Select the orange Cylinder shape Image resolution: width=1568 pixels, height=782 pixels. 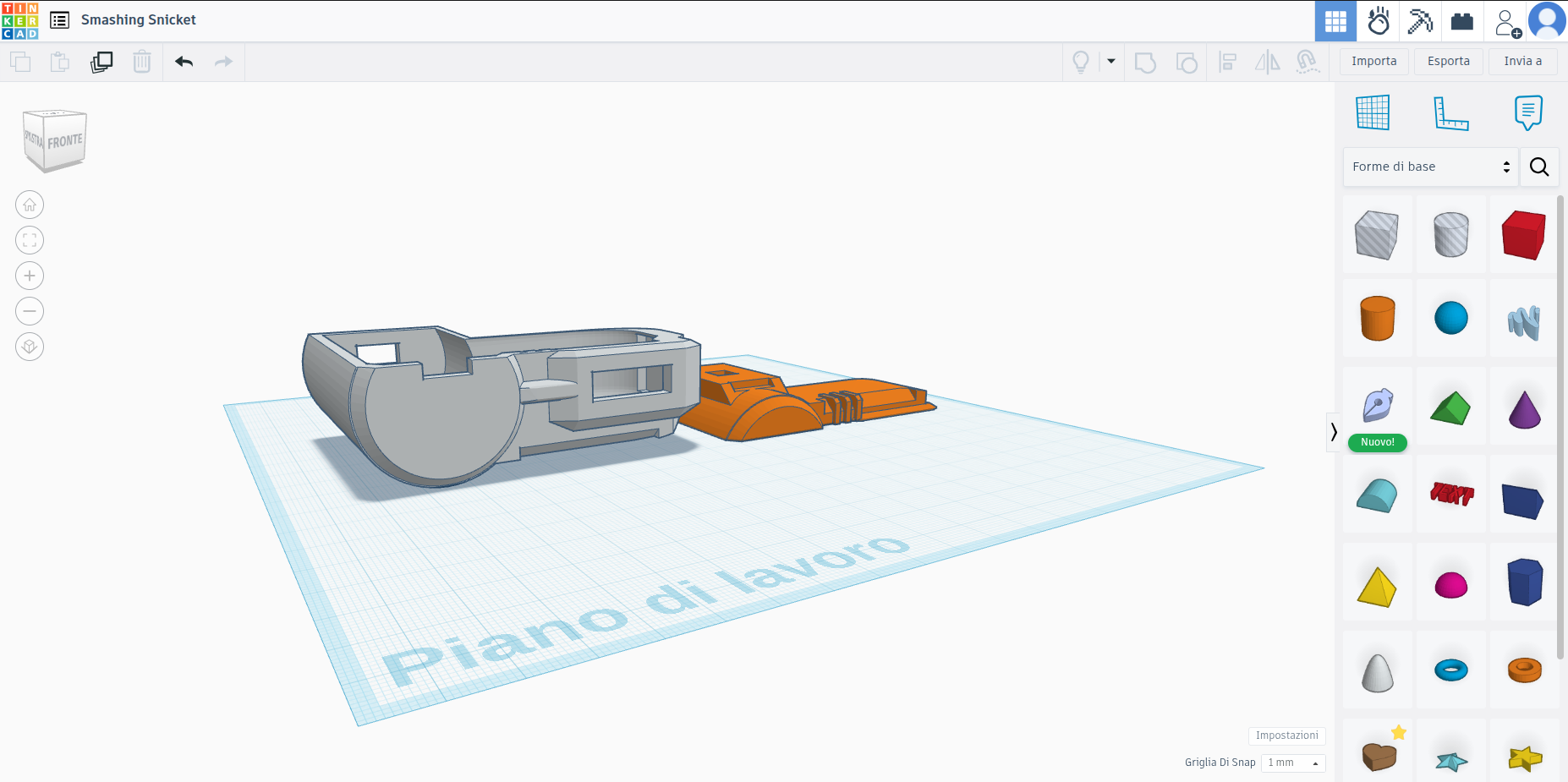(x=1378, y=319)
